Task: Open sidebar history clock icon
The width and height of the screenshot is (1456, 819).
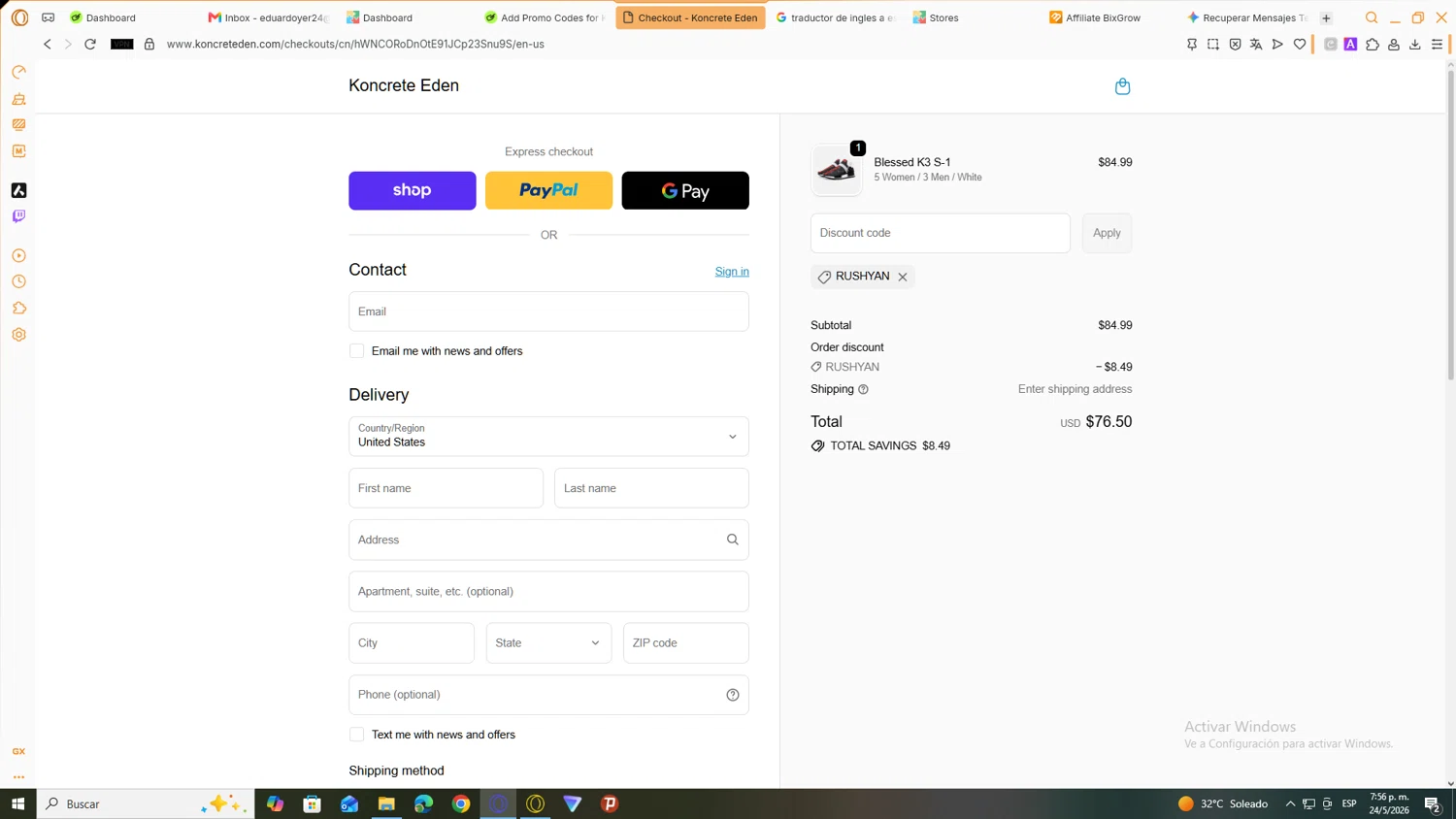Action: click(18, 281)
